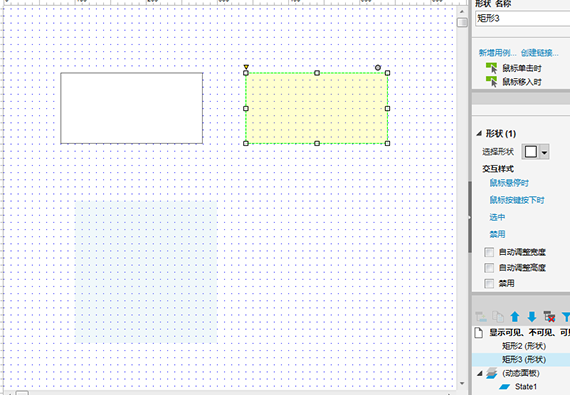Enable the 自动调整高度 checkbox
570x395 pixels.
click(489, 268)
